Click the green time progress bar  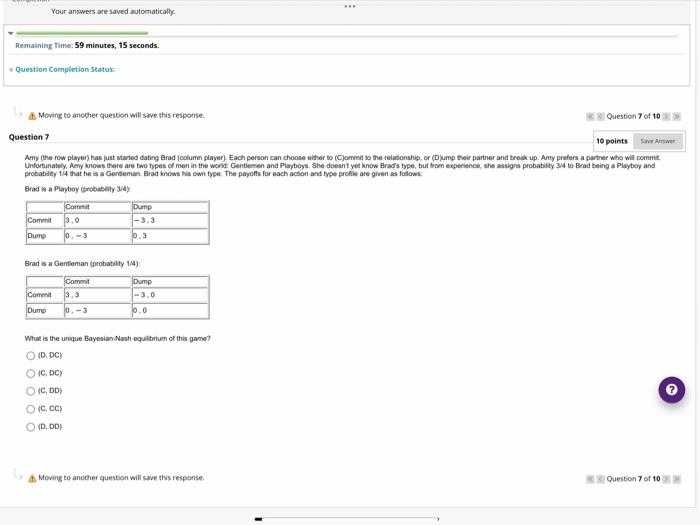click(82, 33)
